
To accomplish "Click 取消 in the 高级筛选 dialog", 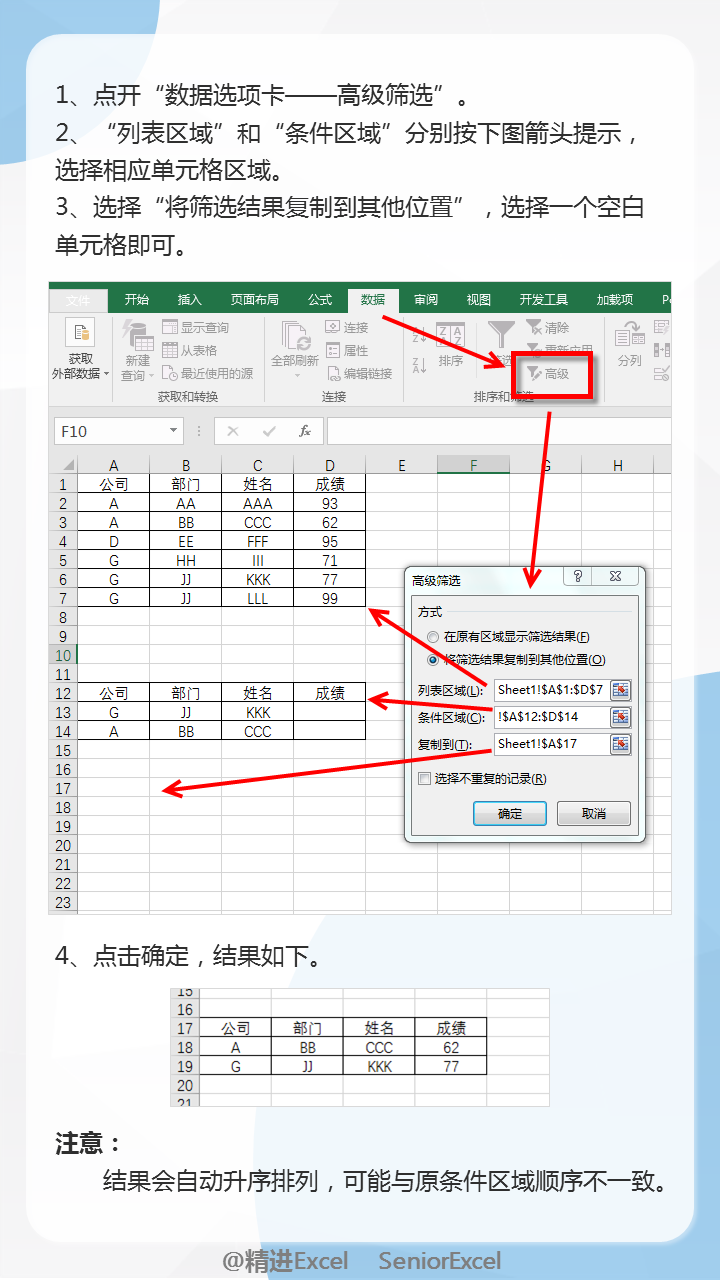I will point(594,813).
